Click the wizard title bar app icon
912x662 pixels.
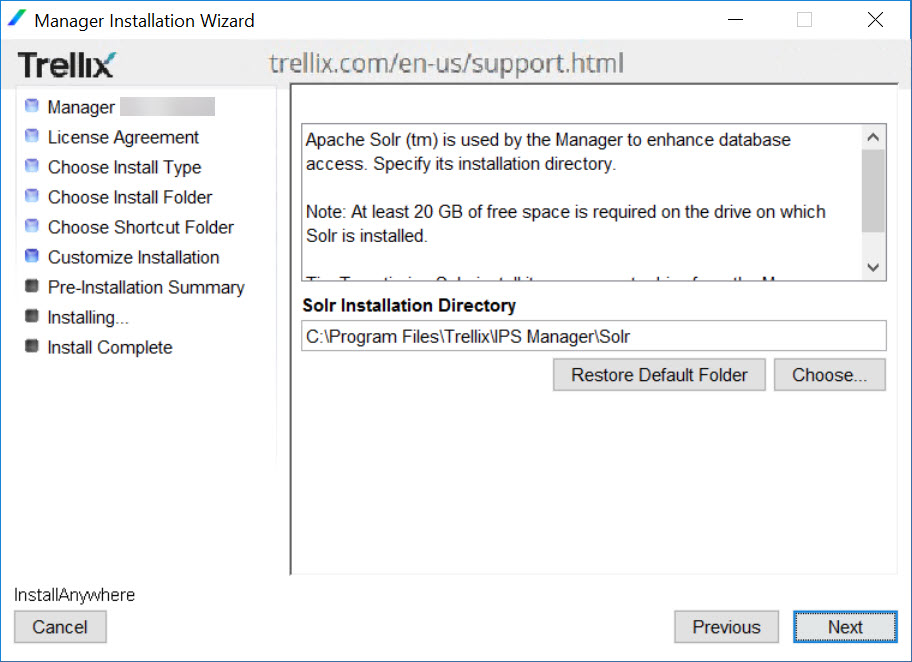click(x=17, y=19)
